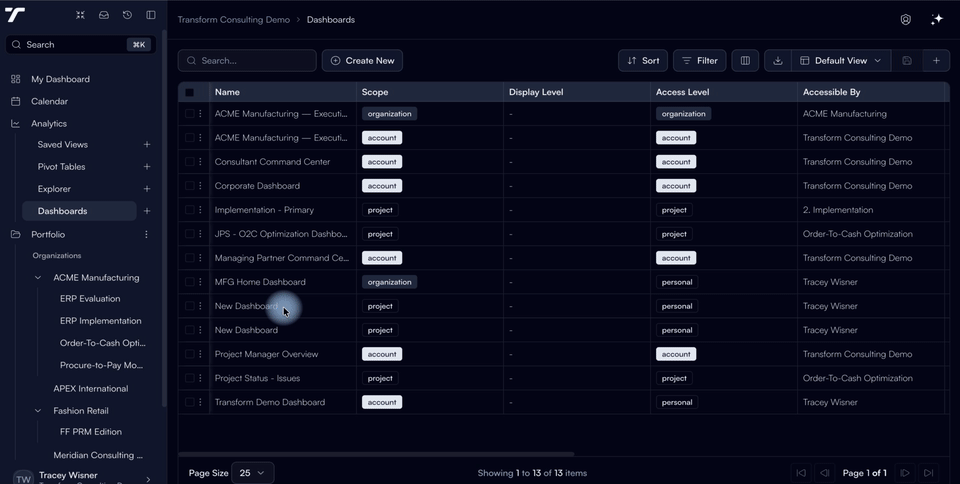960x484 pixels.
Task: Open row menu for MFG Home Dashboard
Action: click(x=200, y=282)
